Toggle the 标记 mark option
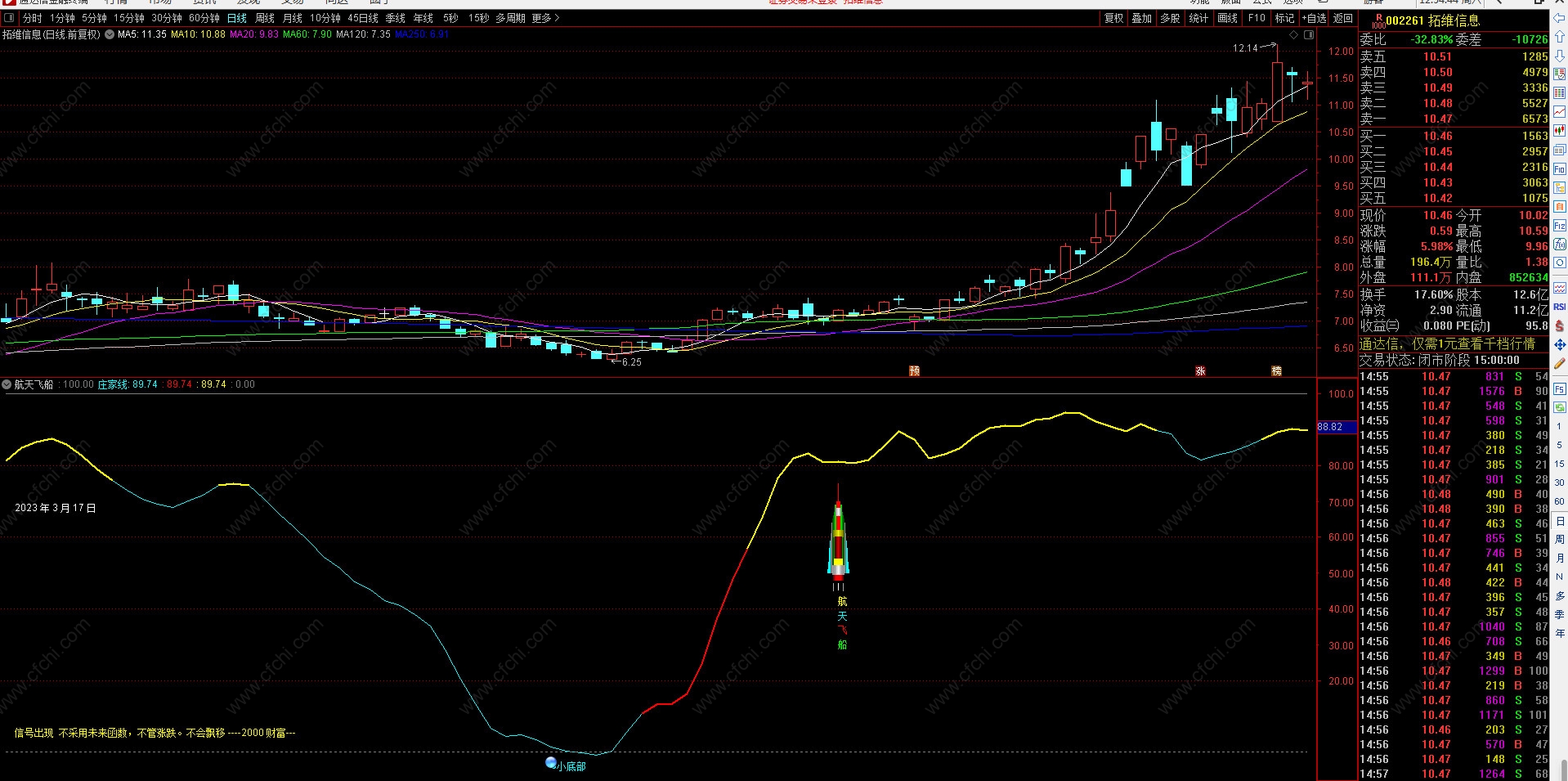Viewport: 1568px width, 781px height. tap(1284, 18)
